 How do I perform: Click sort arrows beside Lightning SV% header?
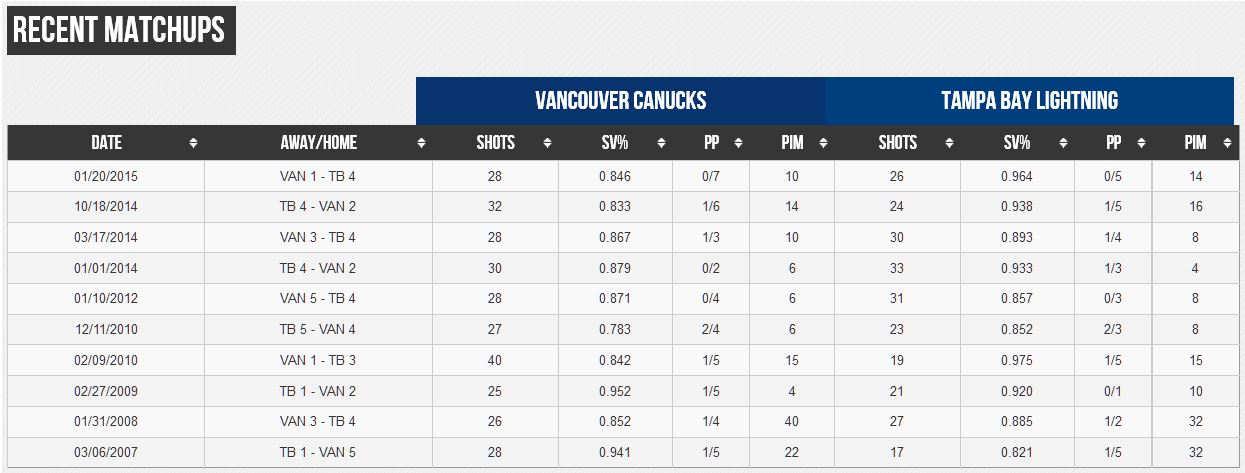pyautogui.click(x=1063, y=143)
